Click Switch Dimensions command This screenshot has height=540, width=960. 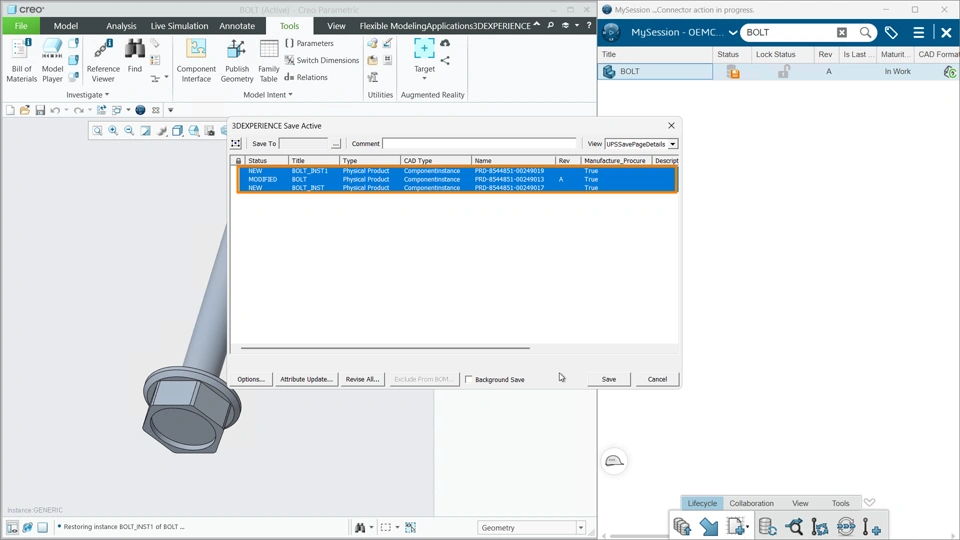point(321,60)
